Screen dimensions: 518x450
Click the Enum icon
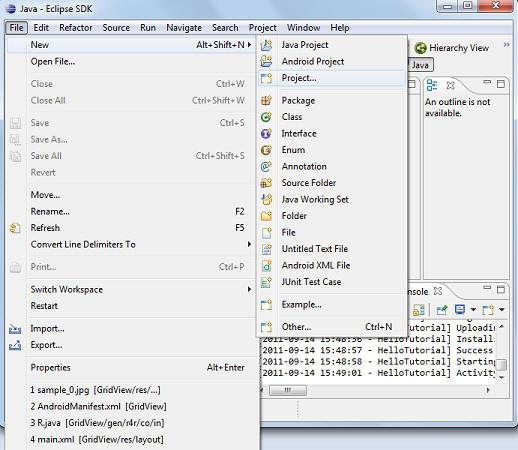(x=266, y=150)
